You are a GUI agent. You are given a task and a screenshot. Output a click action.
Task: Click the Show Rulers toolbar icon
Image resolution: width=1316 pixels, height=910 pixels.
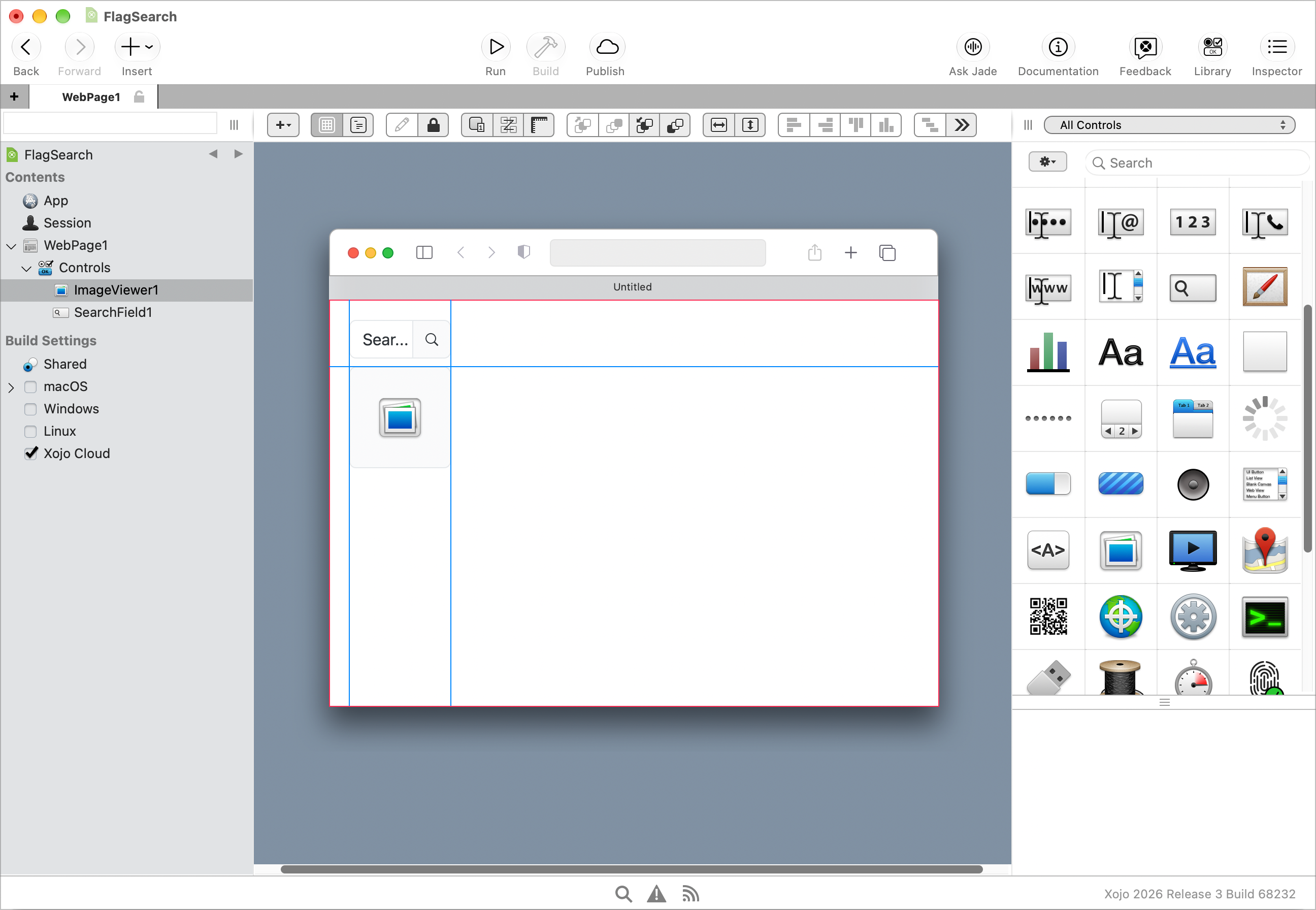tap(538, 125)
